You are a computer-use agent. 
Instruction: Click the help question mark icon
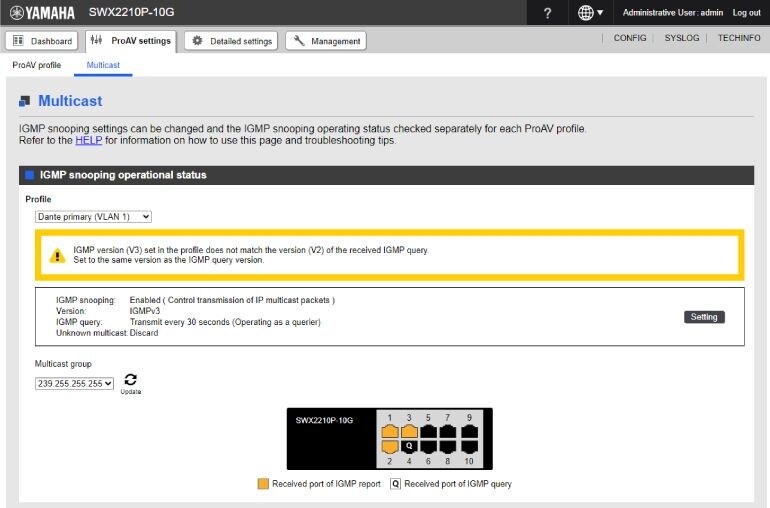pos(547,13)
